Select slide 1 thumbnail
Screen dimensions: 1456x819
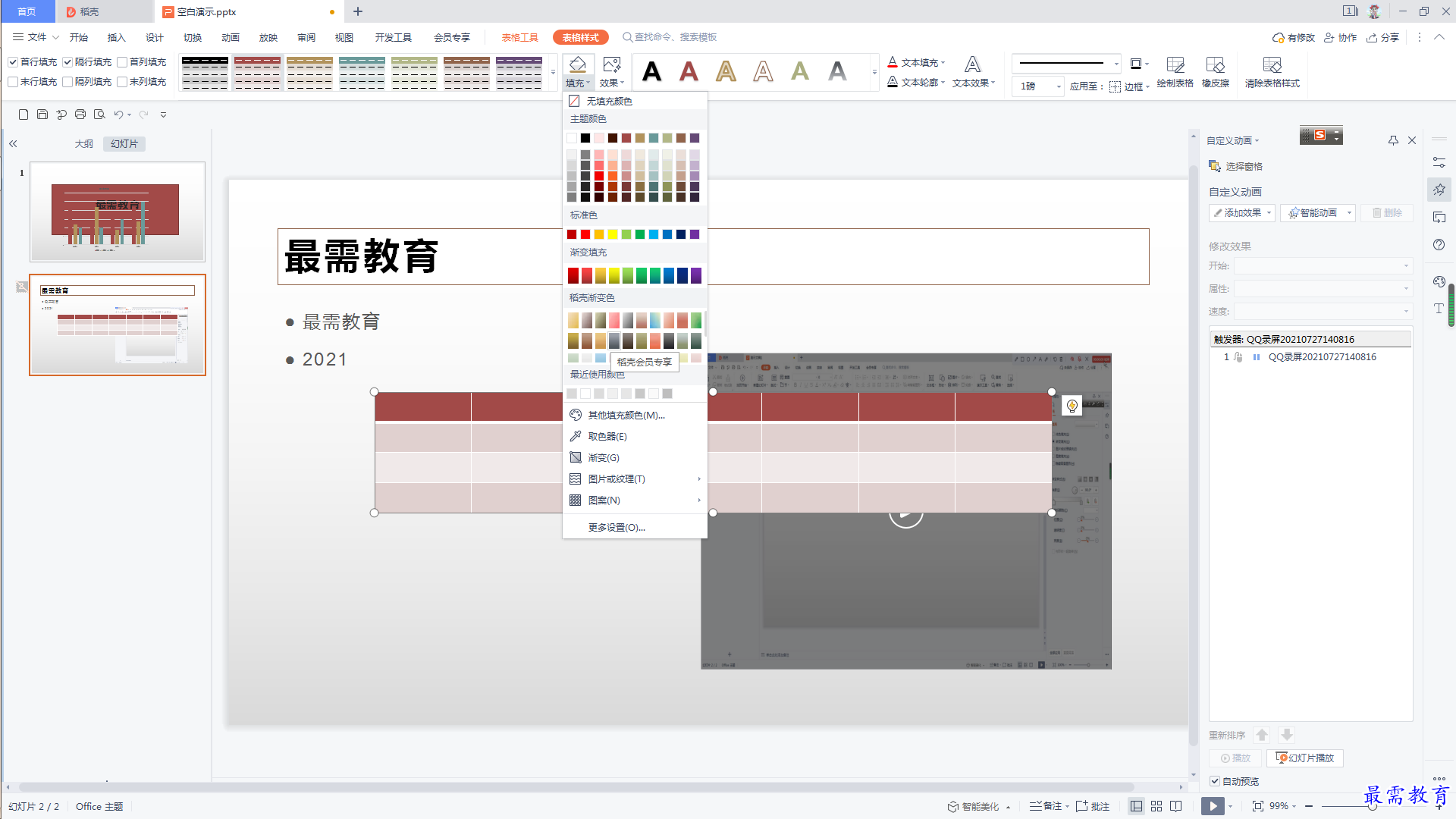(117, 212)
